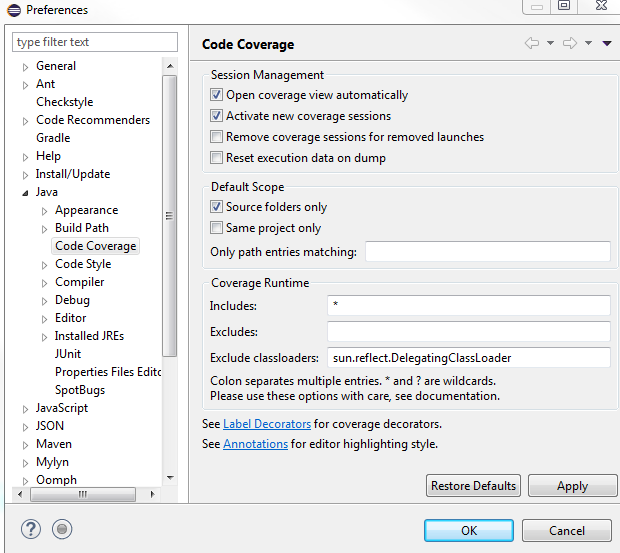Collapse the Java tree node
This screenshot has width=620, height=553.
[25, 193]
